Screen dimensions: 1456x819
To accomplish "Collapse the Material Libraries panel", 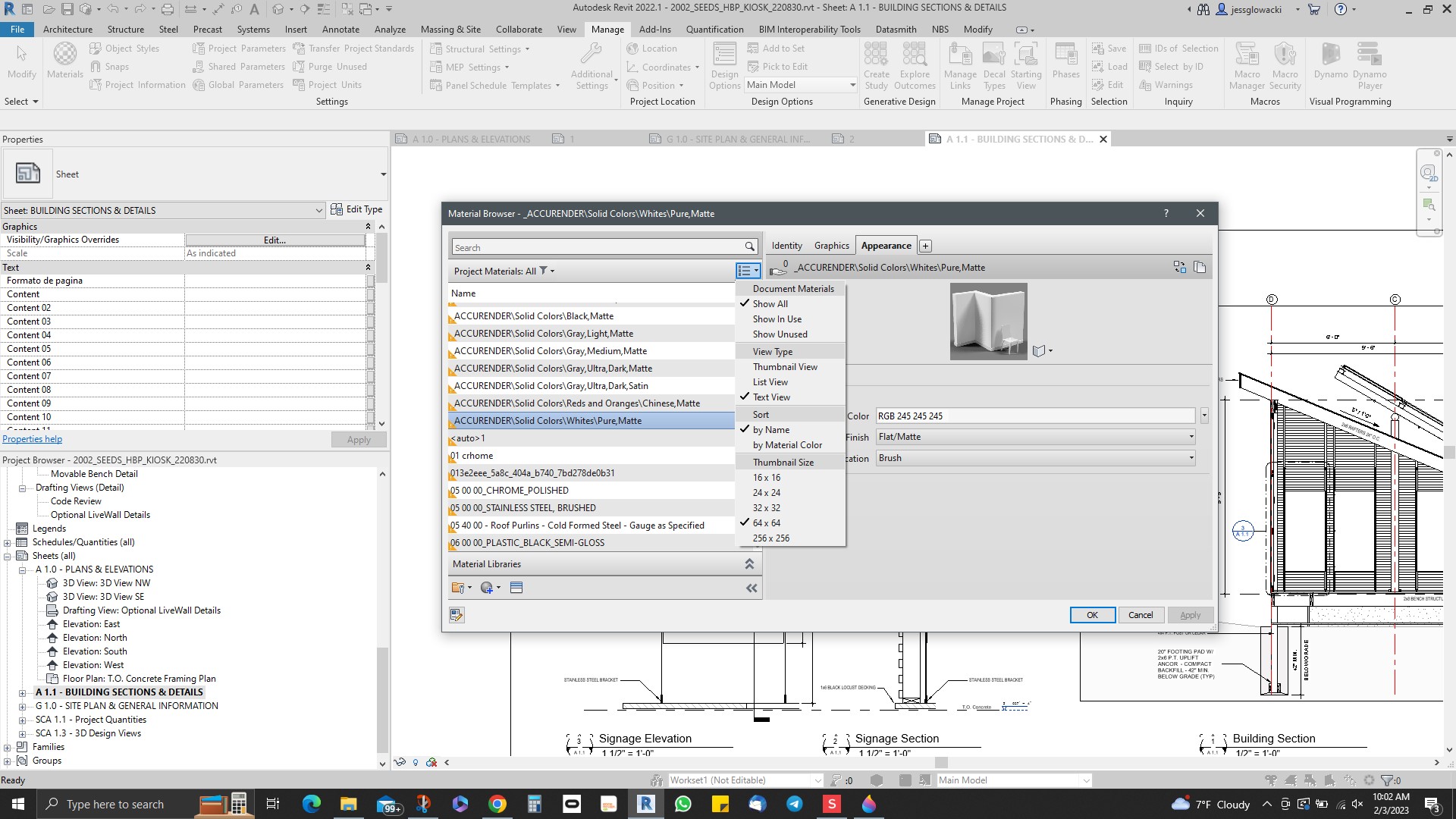I will [748, 564].
